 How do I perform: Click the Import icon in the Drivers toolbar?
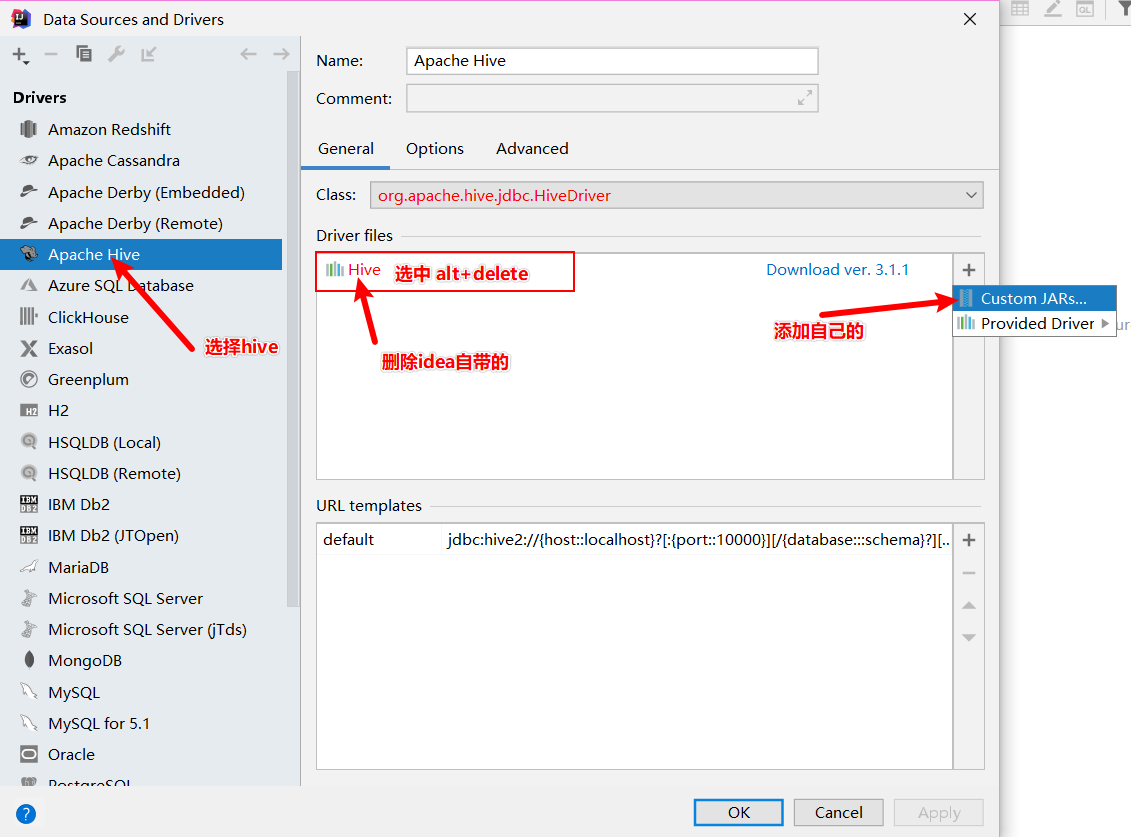149,55
